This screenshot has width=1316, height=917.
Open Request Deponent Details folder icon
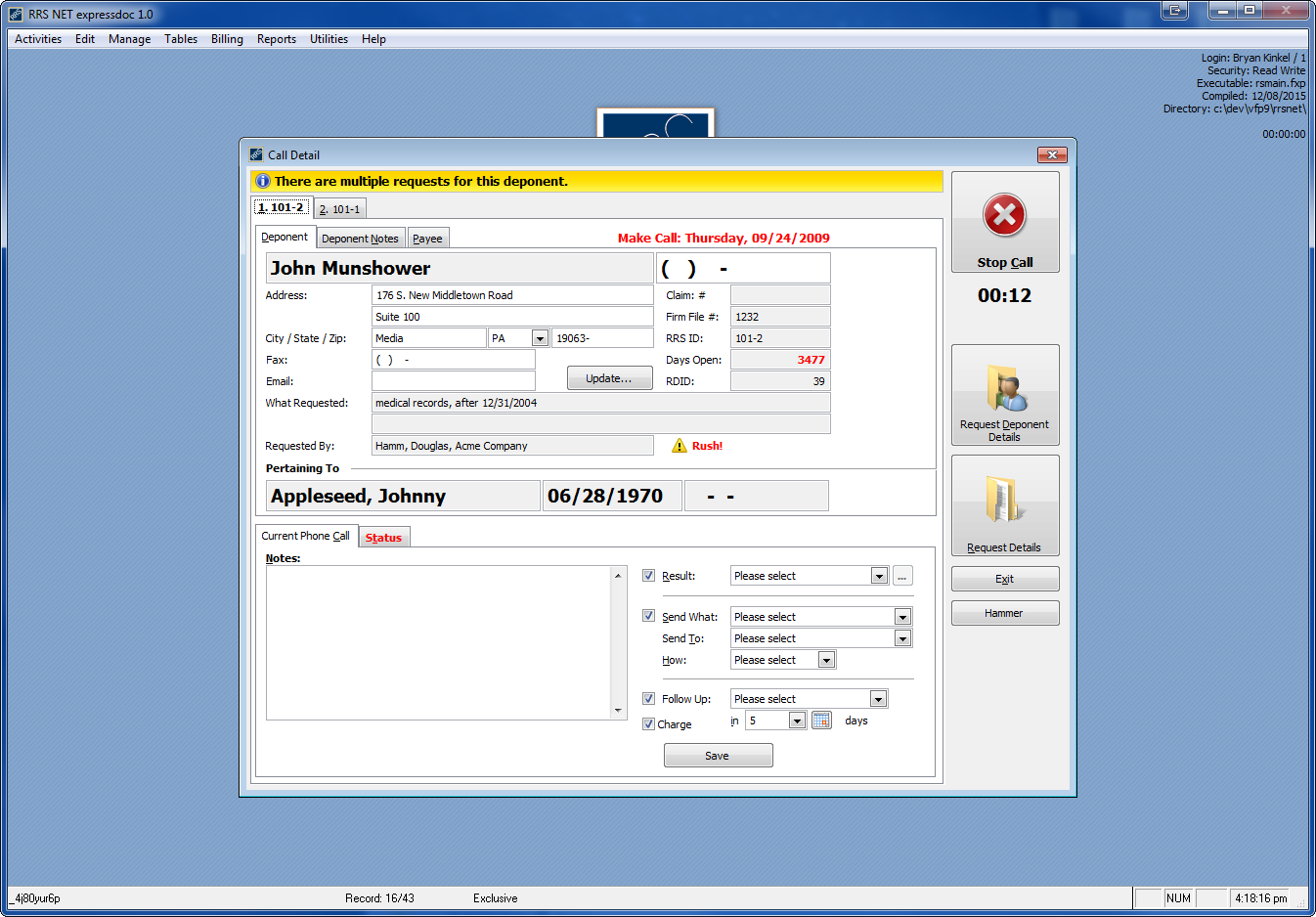[1005, 389]
